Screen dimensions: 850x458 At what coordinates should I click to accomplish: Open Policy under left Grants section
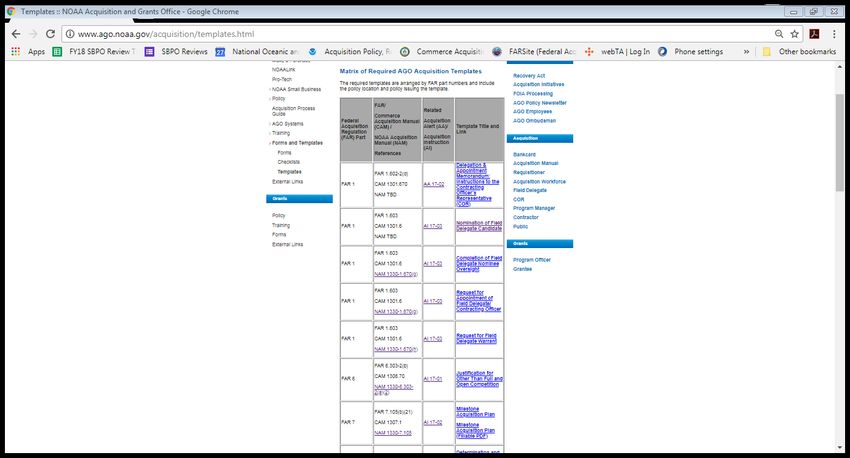tap(278, 216)
